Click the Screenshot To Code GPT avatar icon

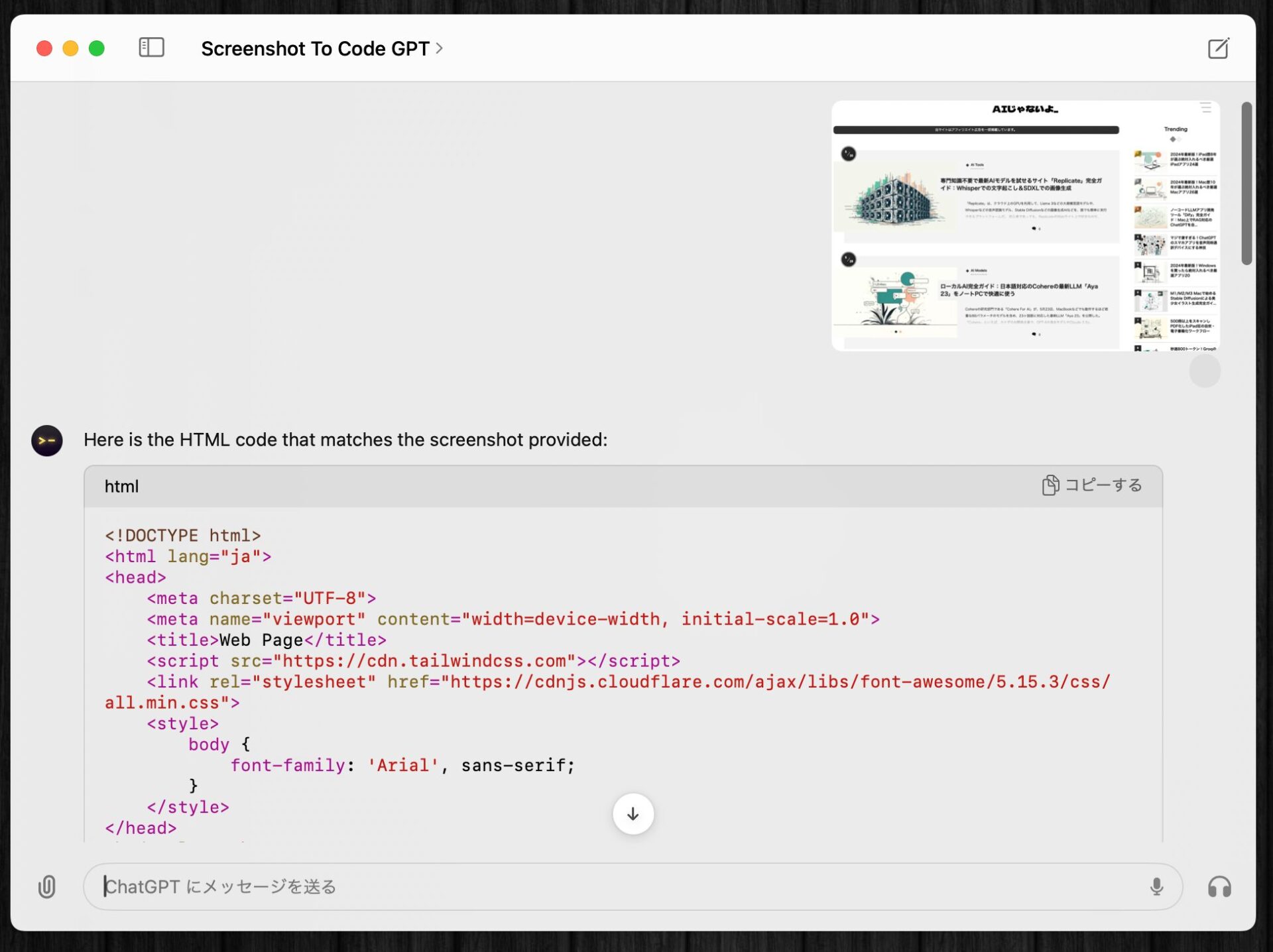click(x=47, y=441)
